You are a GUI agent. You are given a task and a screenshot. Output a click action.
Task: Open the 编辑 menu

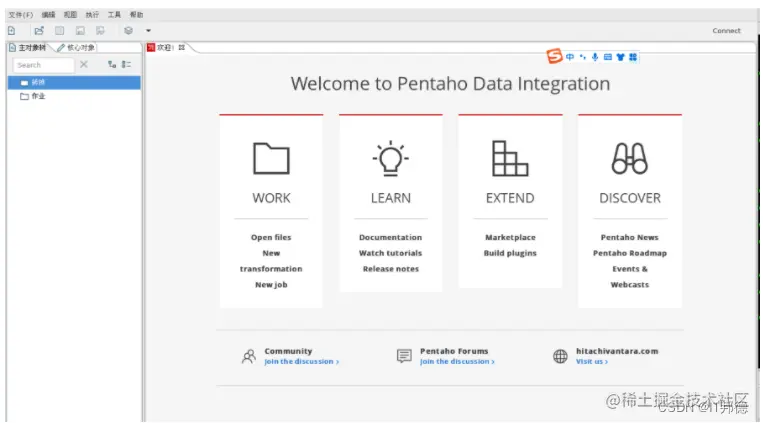(x=48, y=15)
